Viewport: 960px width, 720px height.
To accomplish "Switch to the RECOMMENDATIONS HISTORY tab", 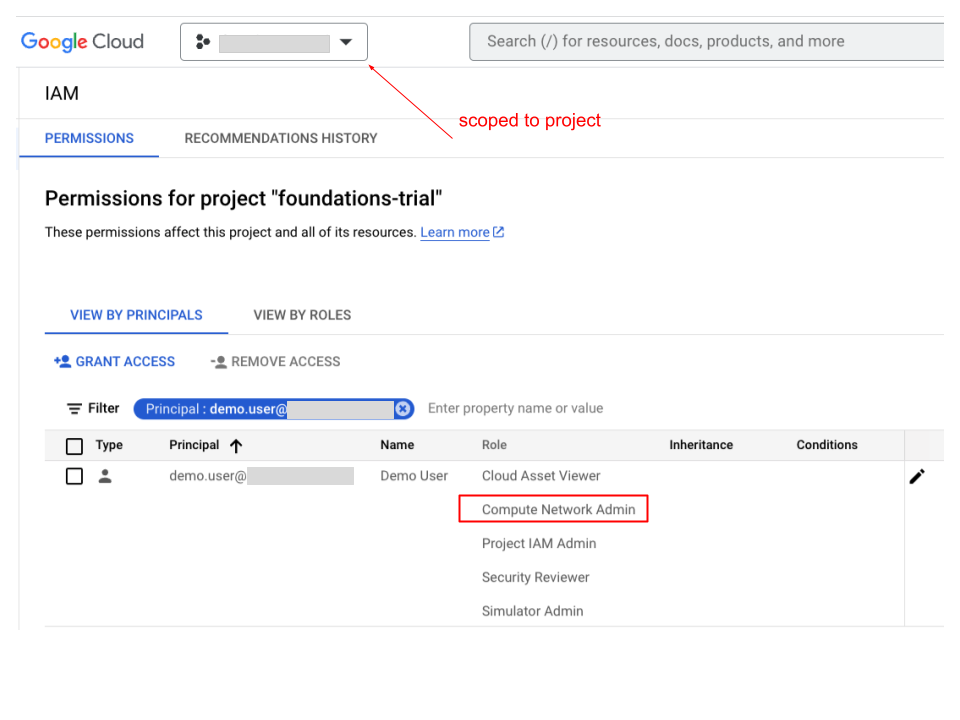I will pyautogui.click(x=280, y=138).
